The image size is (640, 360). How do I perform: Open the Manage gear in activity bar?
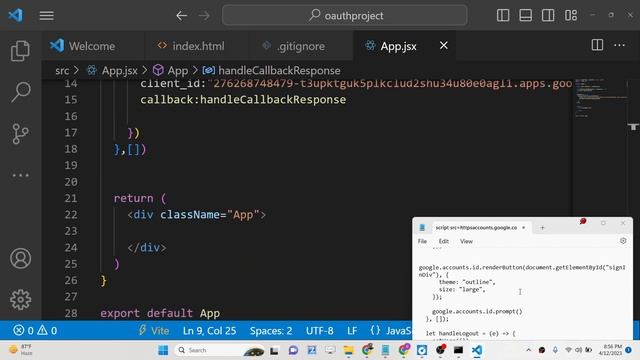(20, 300)
